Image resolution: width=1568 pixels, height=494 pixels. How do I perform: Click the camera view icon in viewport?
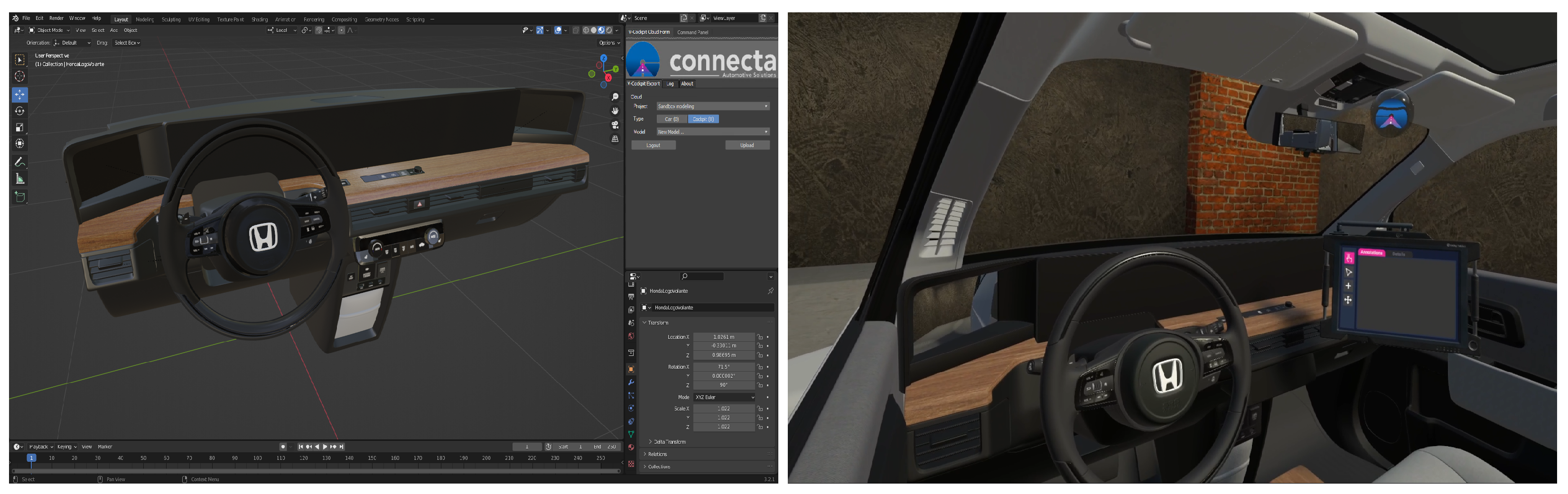[x=615, y=125]
